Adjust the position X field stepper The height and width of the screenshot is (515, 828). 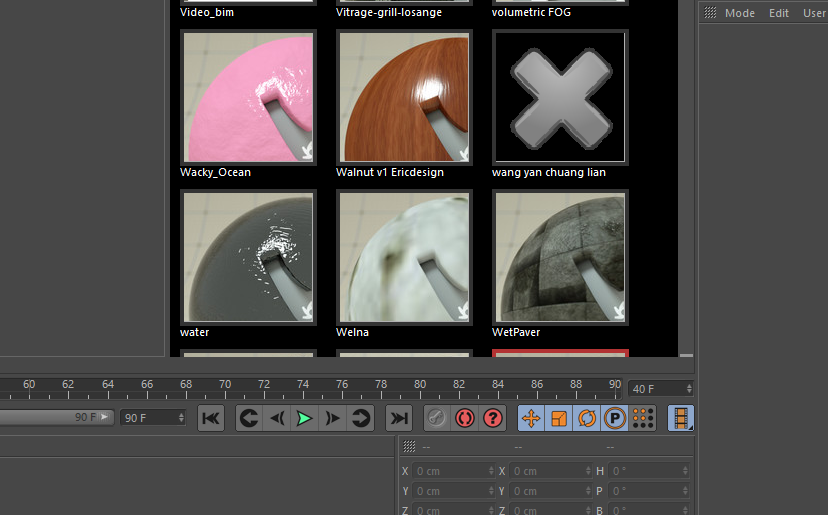pyautogui.click(x=491, y=471)
